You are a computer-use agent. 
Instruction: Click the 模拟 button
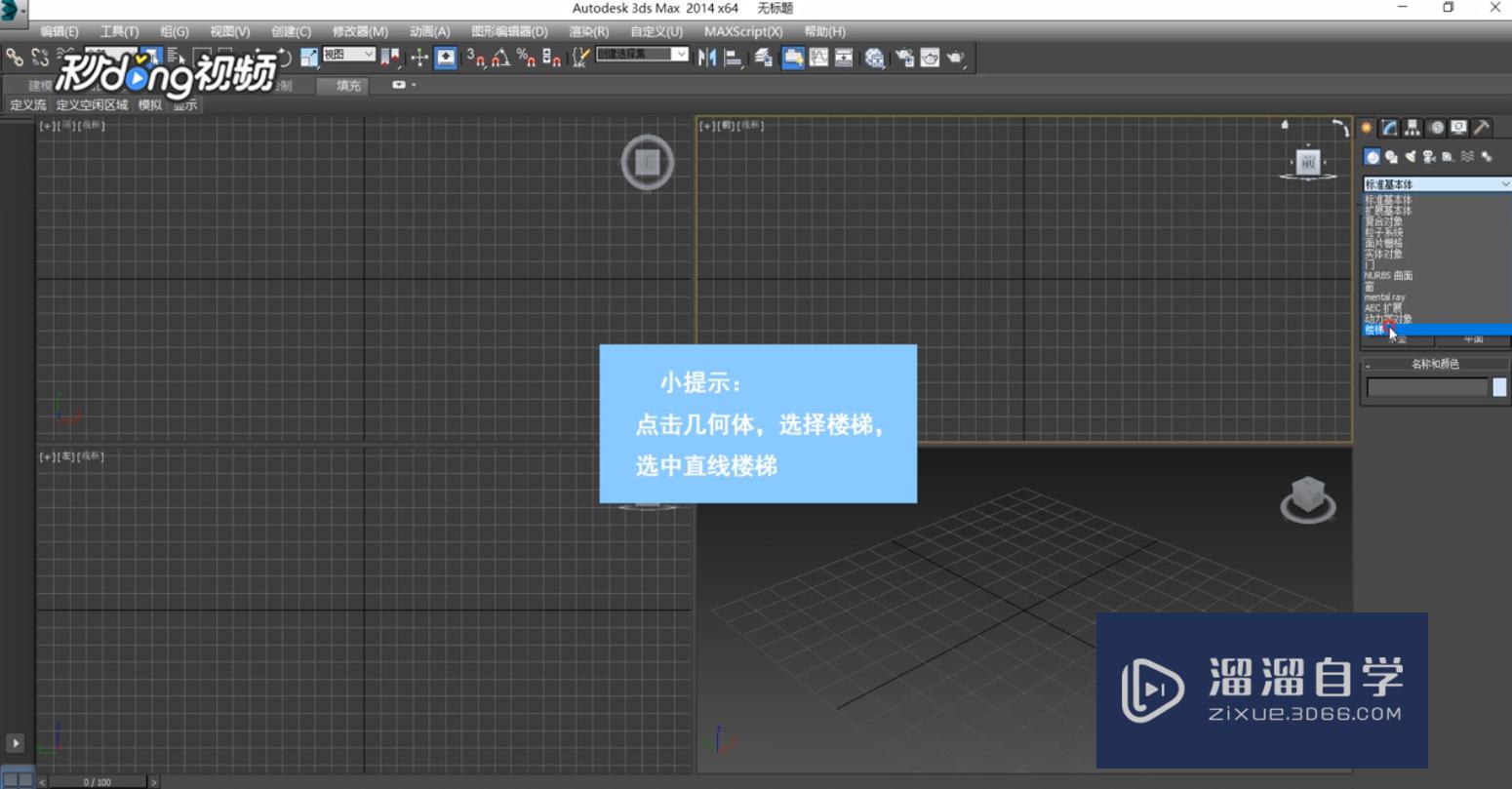pyautogui.click(x=149, y=105)
